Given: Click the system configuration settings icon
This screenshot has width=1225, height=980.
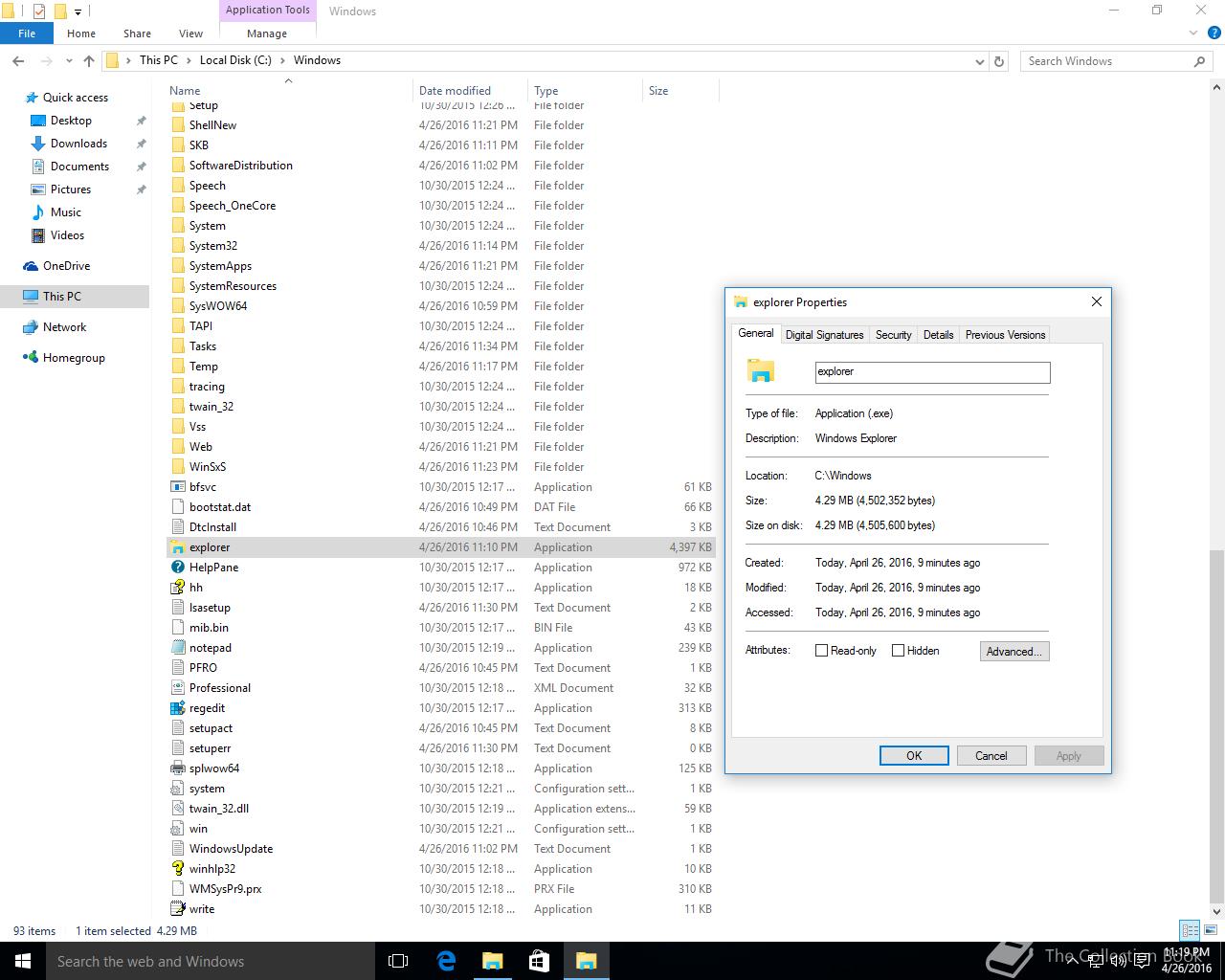Looking at the screenshot, I should click(177, 789).
